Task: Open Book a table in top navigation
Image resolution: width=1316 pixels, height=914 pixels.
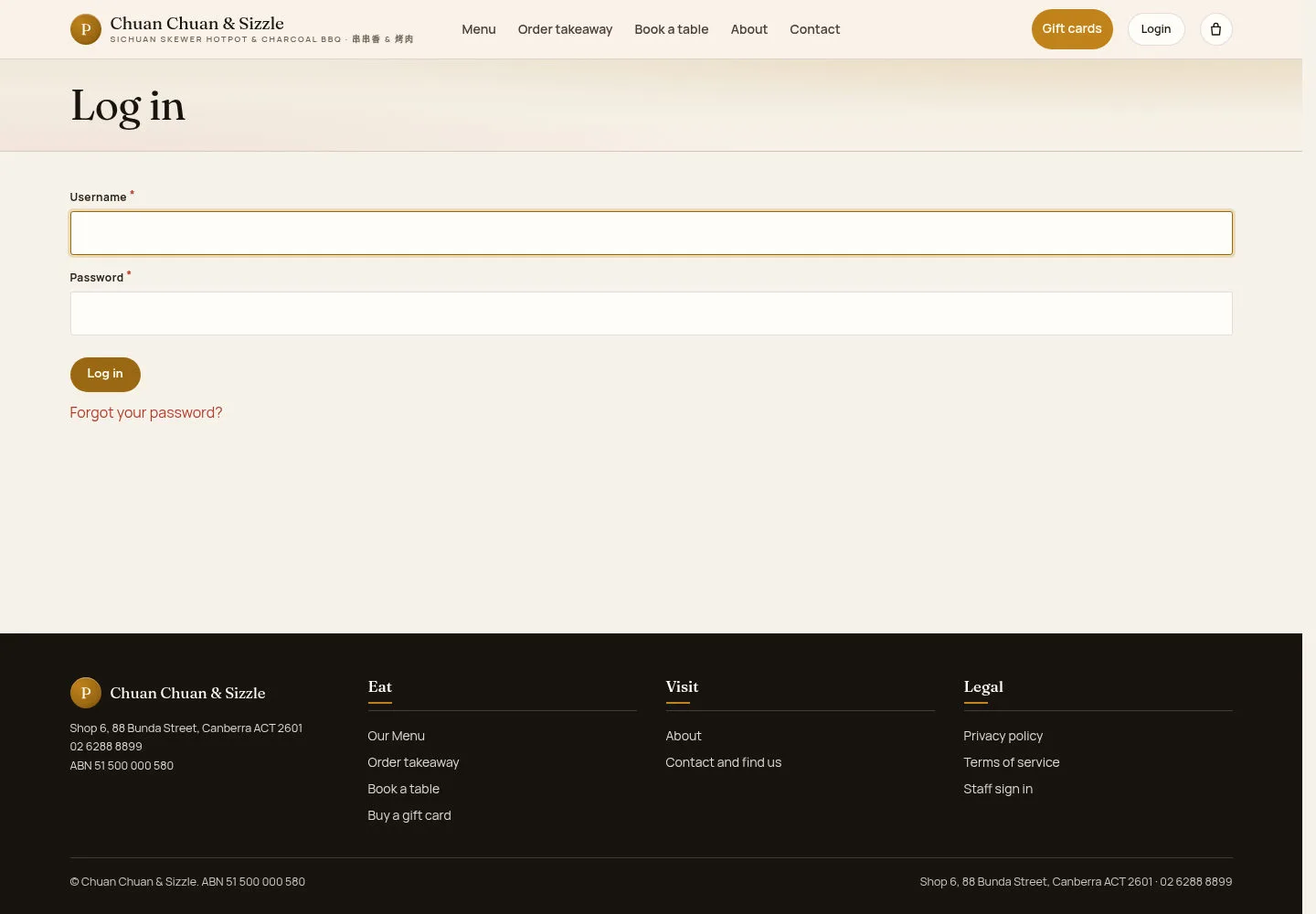Action: [672, 29]
